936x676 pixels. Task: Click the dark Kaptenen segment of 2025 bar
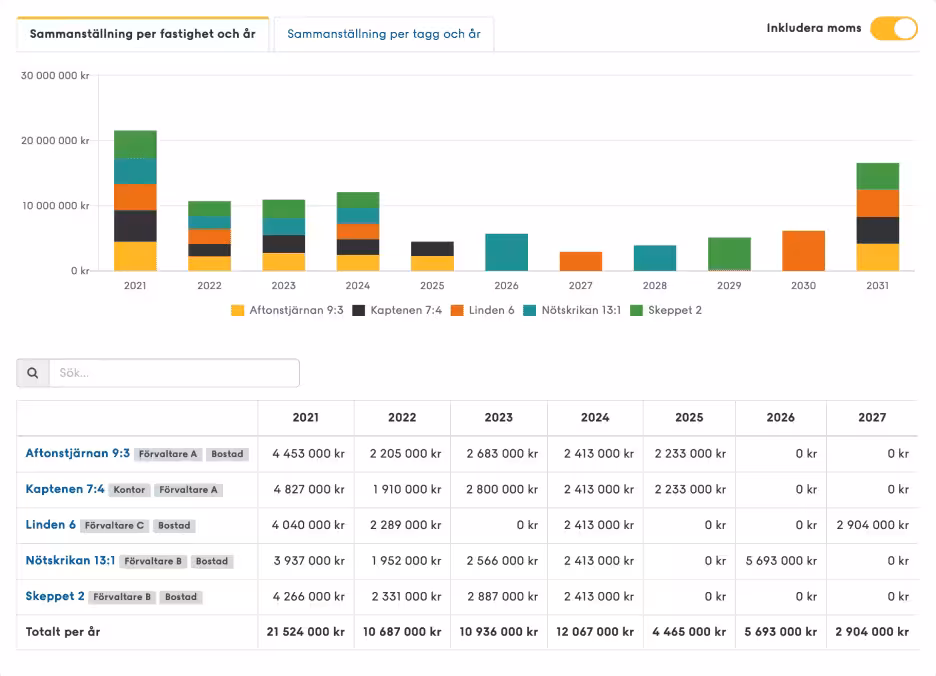[432, 249]
